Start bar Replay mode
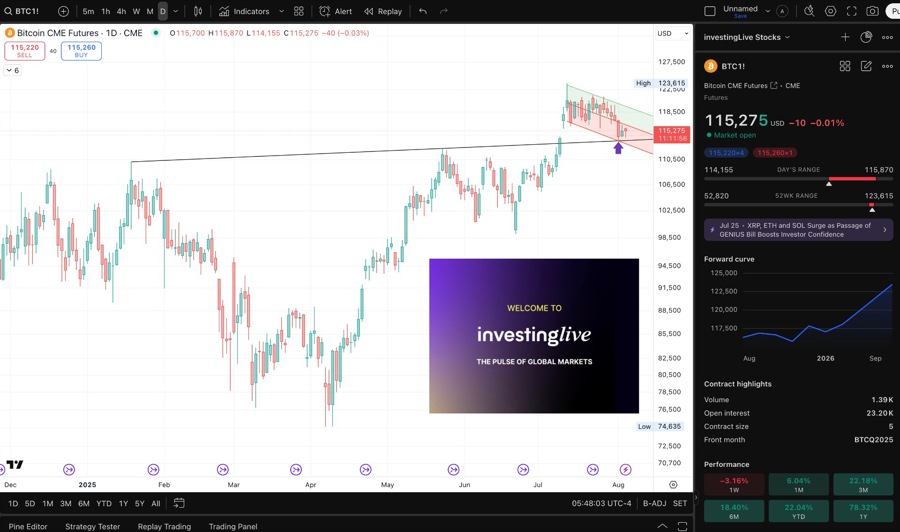The width and height of the screenshot is (900, 532). point(383,11)
